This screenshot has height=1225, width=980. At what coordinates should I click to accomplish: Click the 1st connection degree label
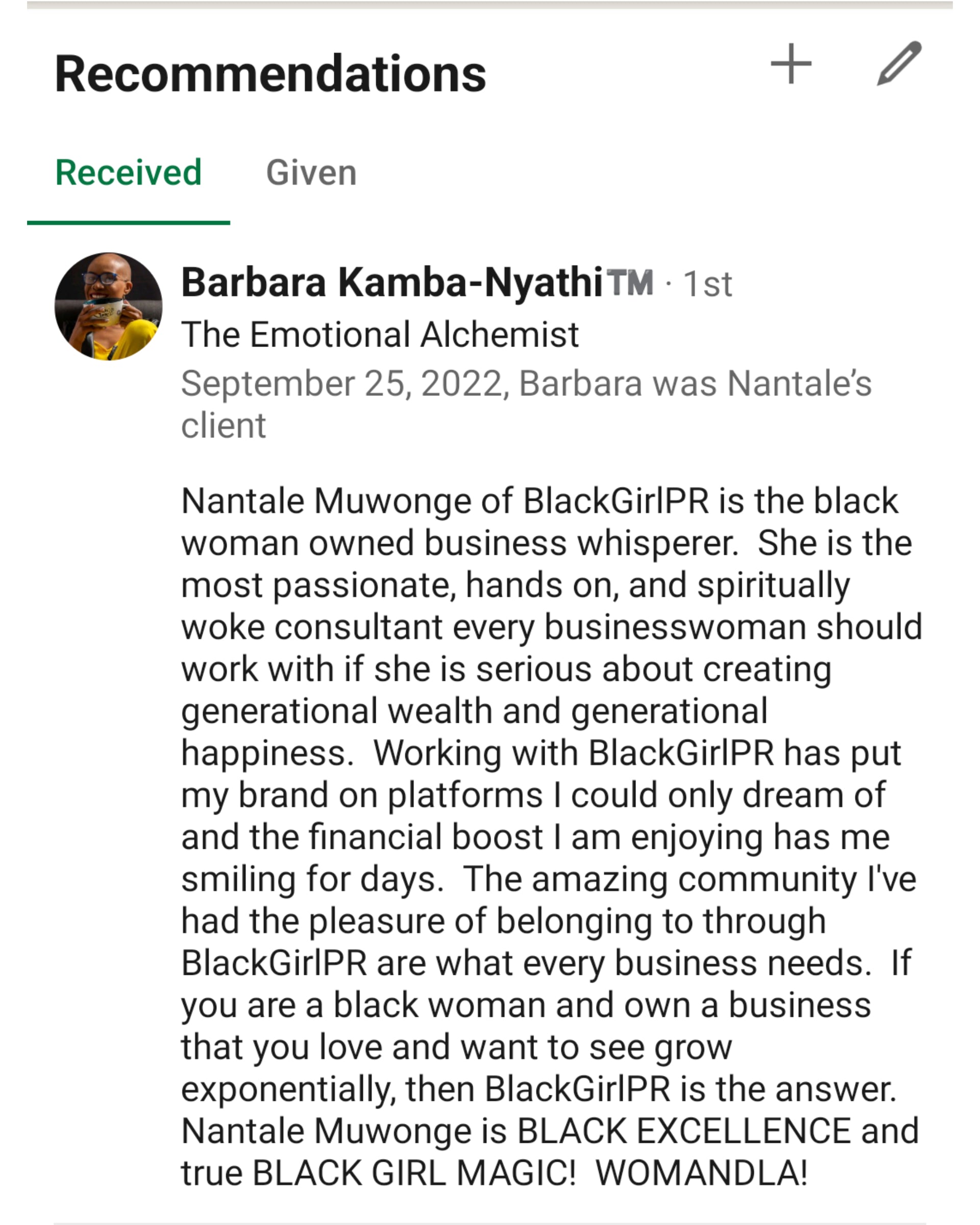click(708, 284)
